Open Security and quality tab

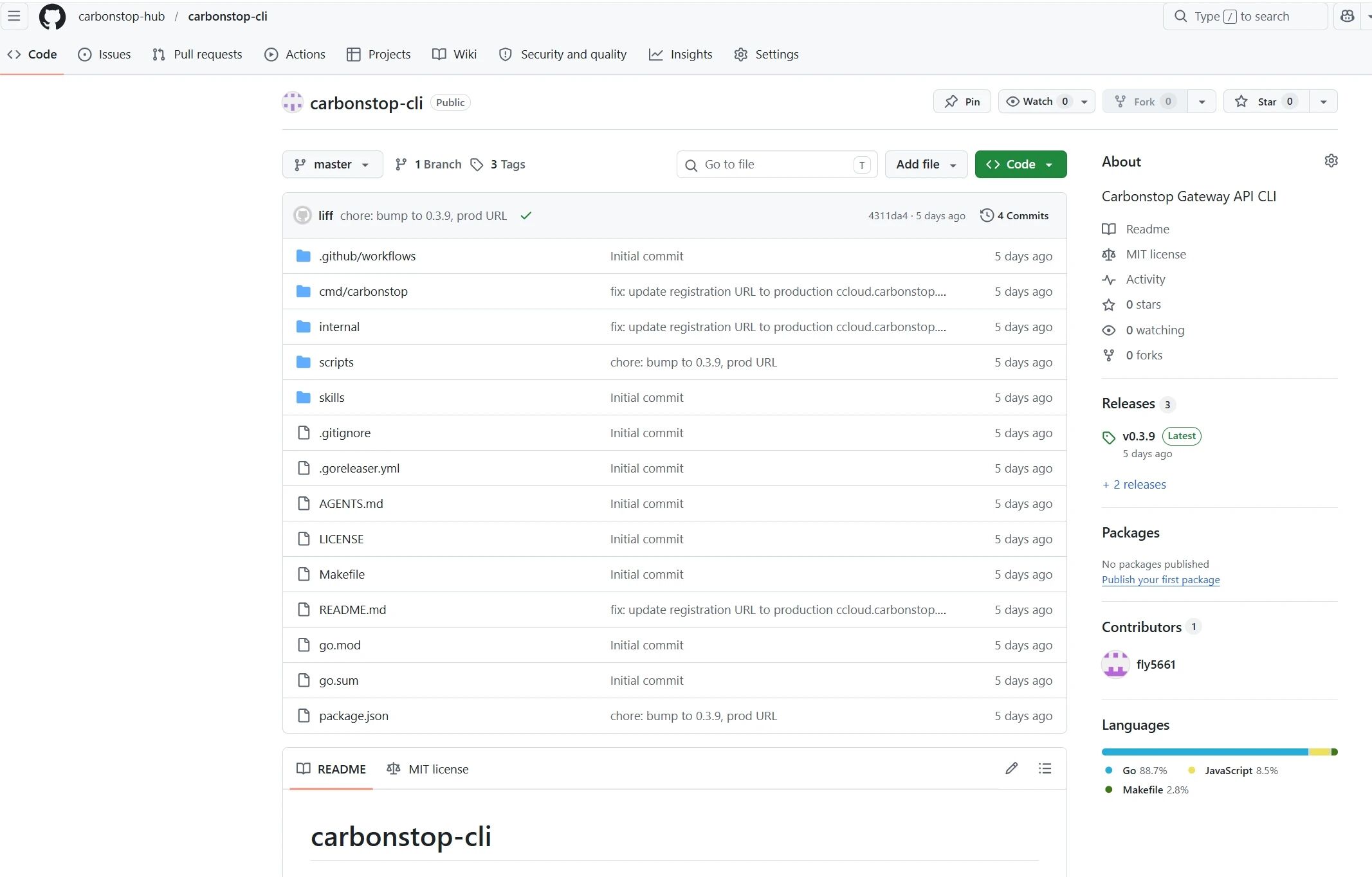point(563,55)
